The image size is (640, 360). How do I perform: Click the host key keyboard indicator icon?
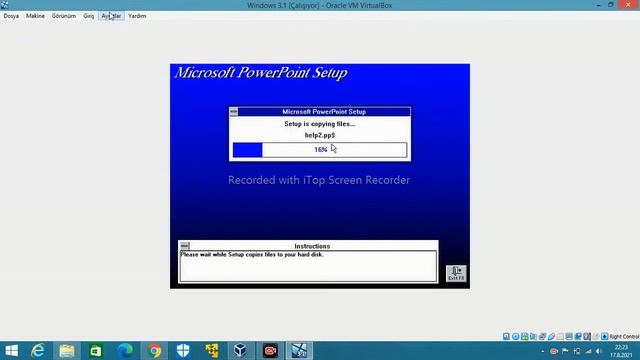click(604, 336)
